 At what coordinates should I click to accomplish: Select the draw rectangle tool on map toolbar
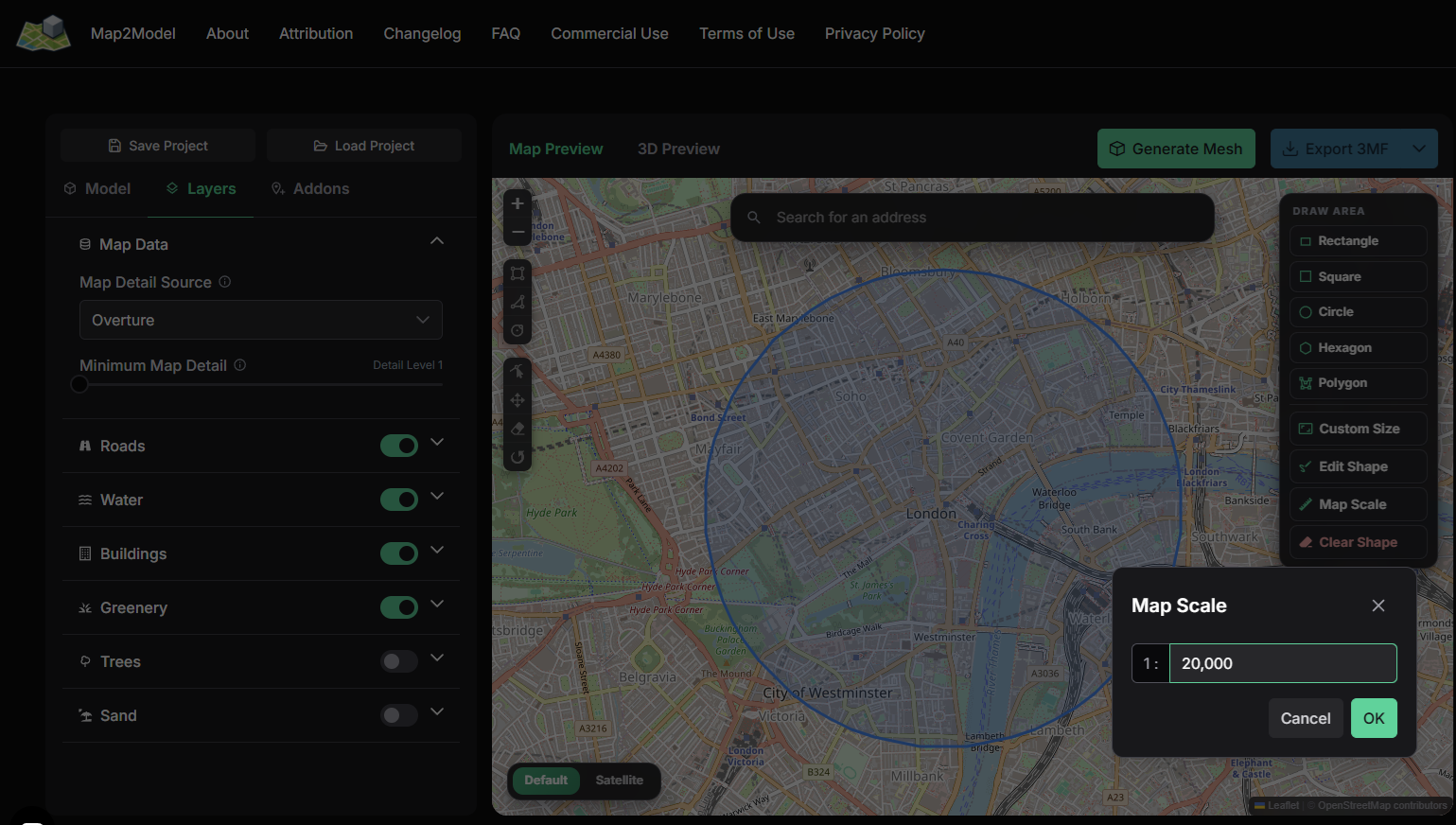517,273
